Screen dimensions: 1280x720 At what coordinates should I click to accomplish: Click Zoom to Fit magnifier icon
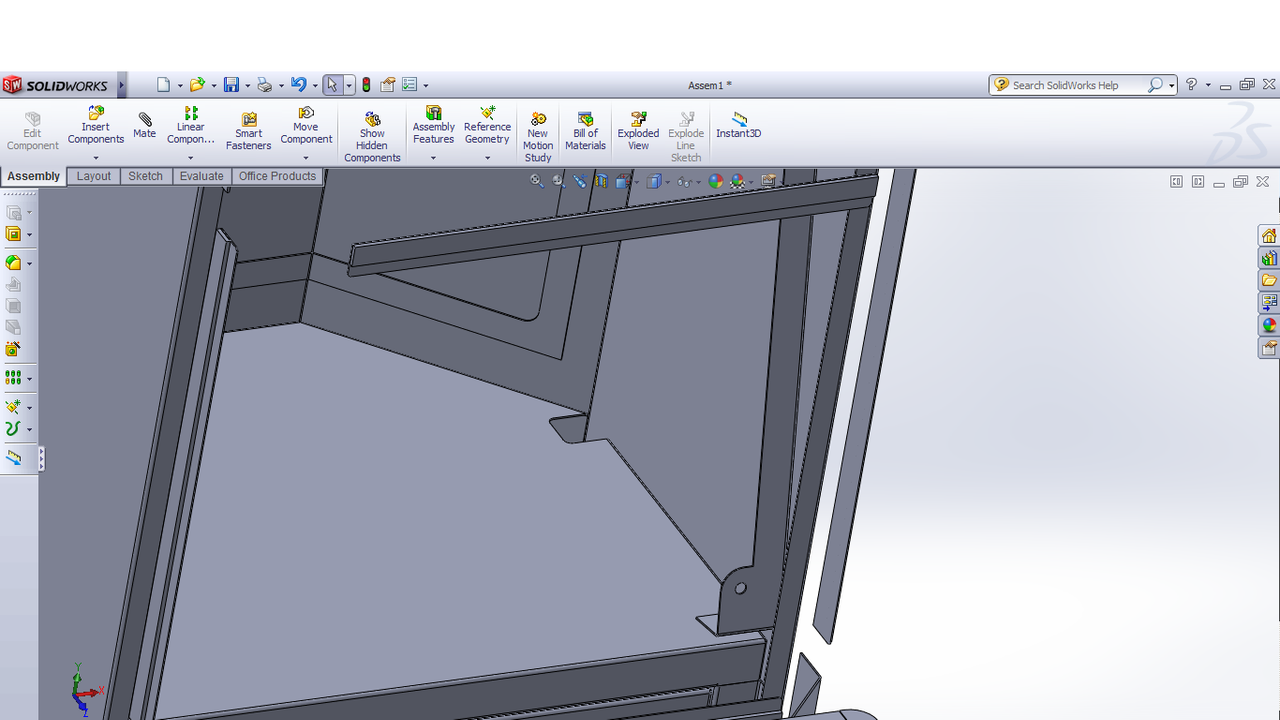(x=536, y=181)
